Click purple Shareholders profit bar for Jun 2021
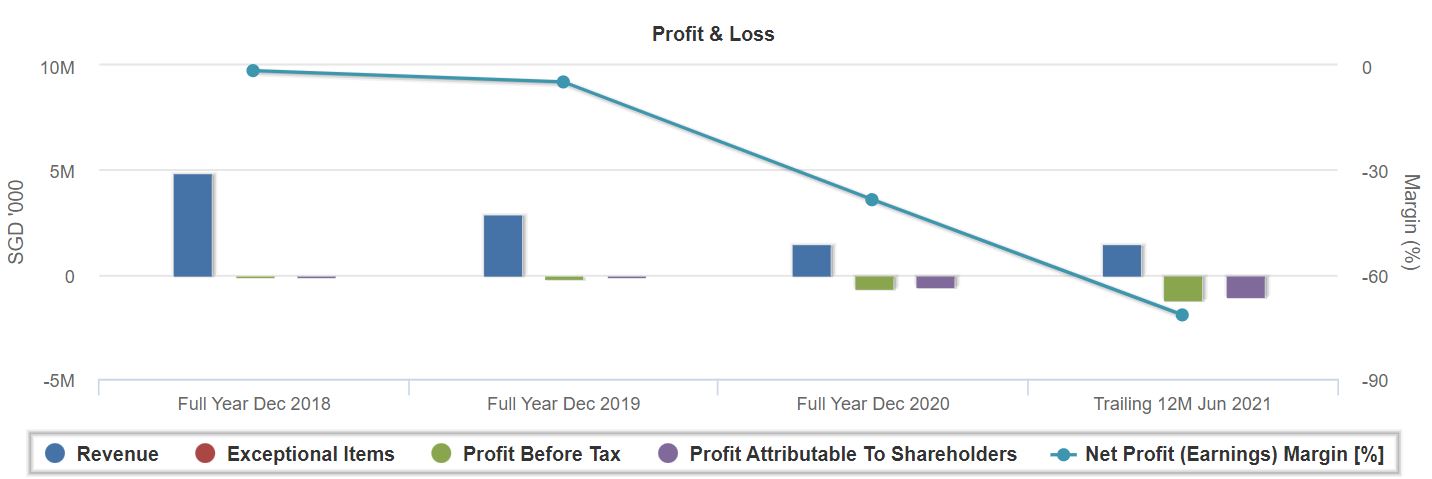 tap(1245, 286)
